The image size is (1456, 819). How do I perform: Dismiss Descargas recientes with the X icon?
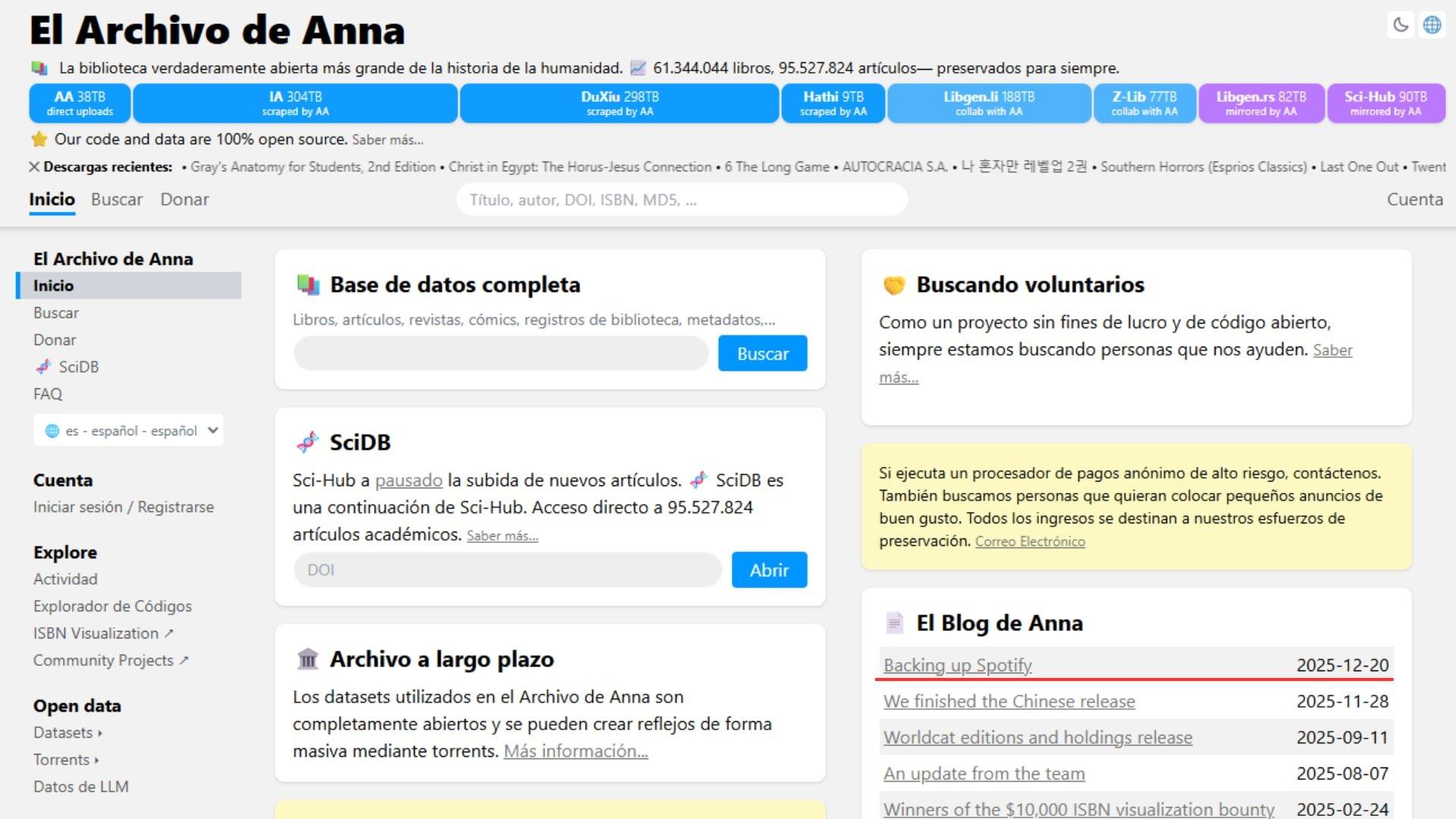click(33, 167)
